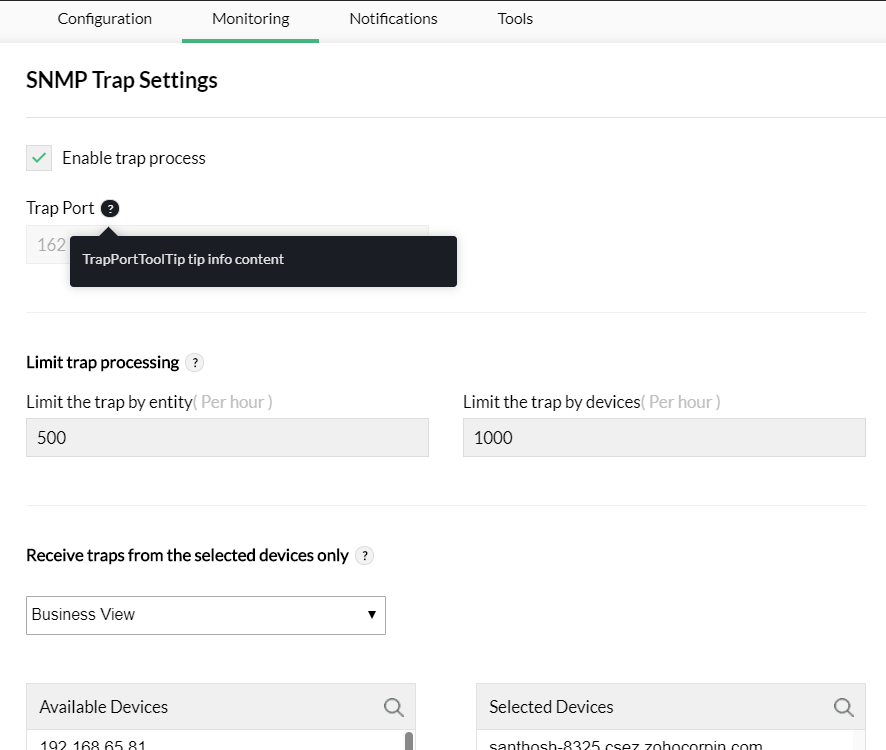Click the Business View dropdown arrow
Image resolution: width=886 pixels, height=750 pixels.
[x=371, y=615]
